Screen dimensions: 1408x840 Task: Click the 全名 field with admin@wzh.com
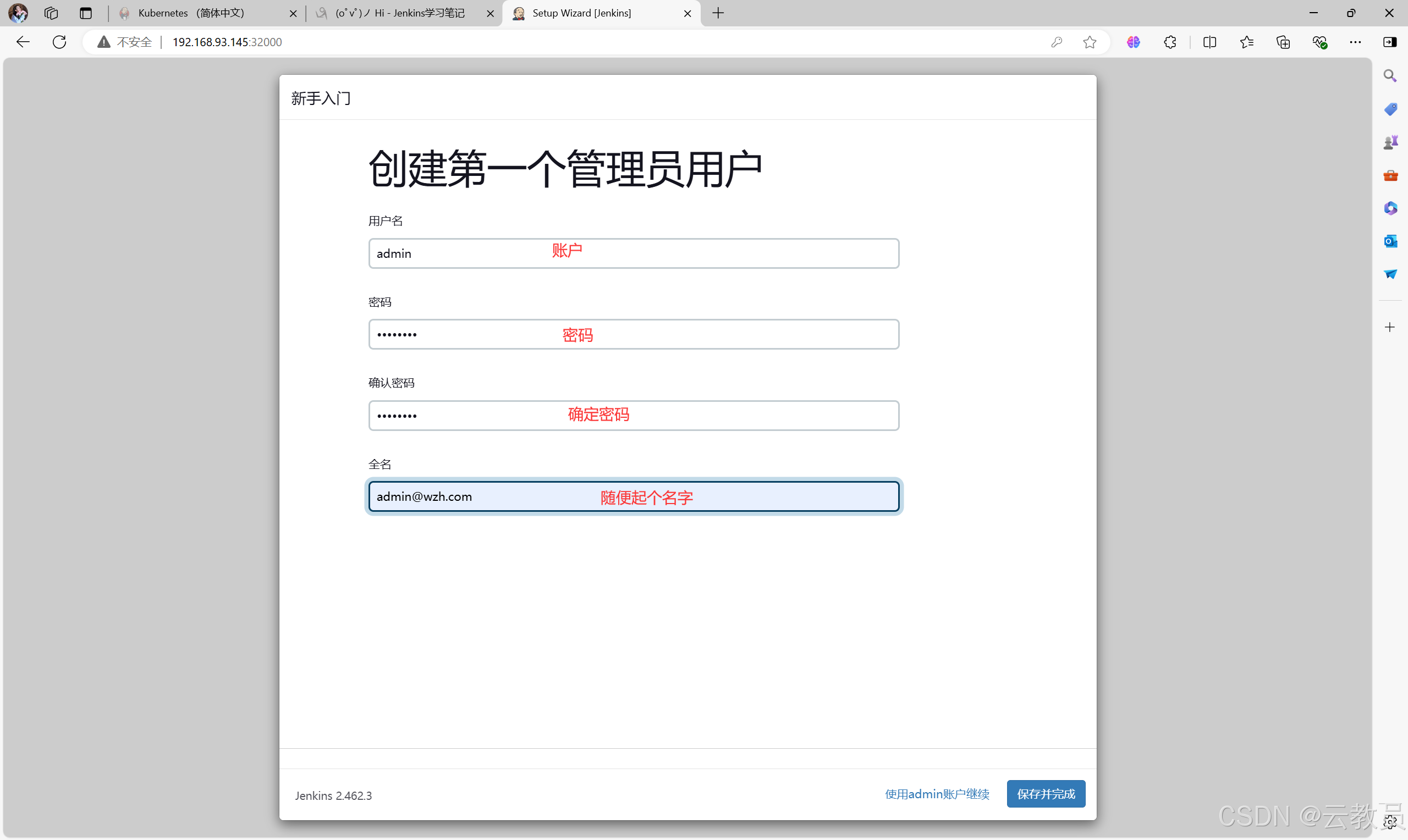click(634, 496)
